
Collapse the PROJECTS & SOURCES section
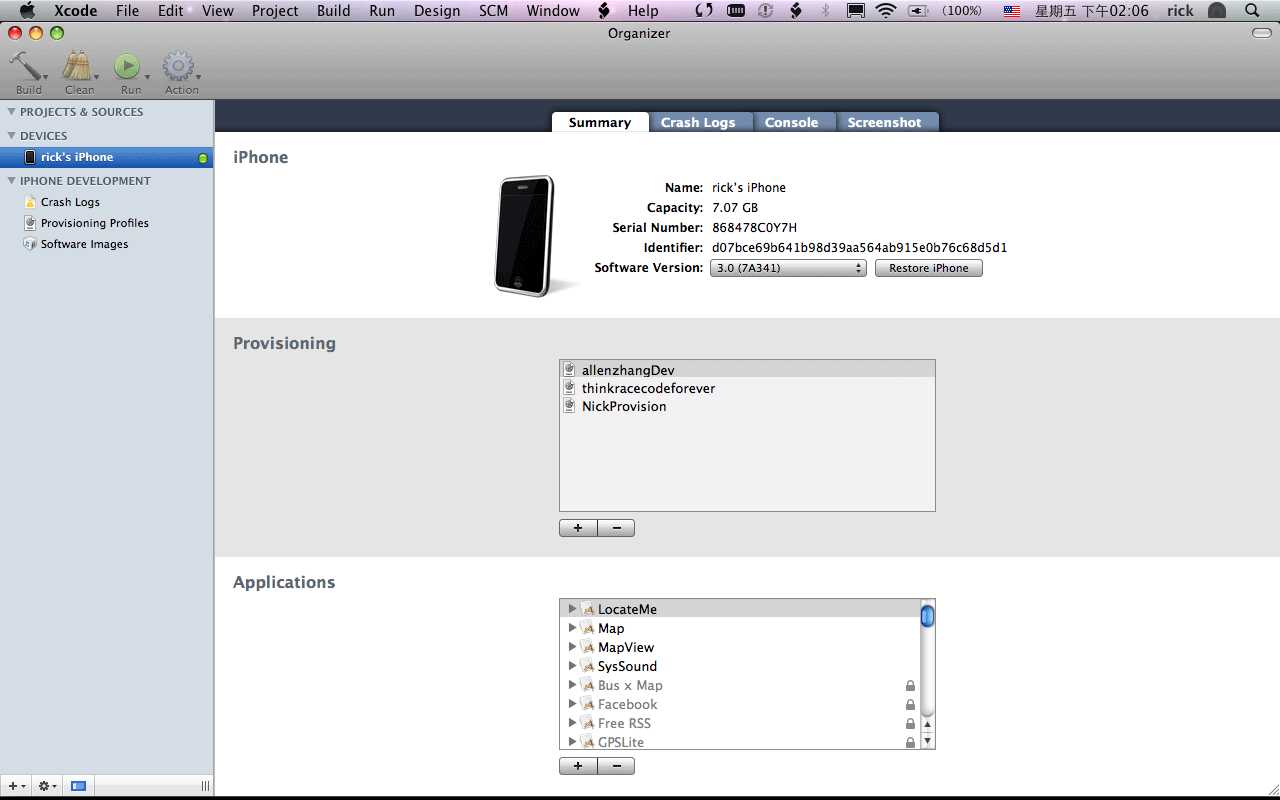pos(11,112)
